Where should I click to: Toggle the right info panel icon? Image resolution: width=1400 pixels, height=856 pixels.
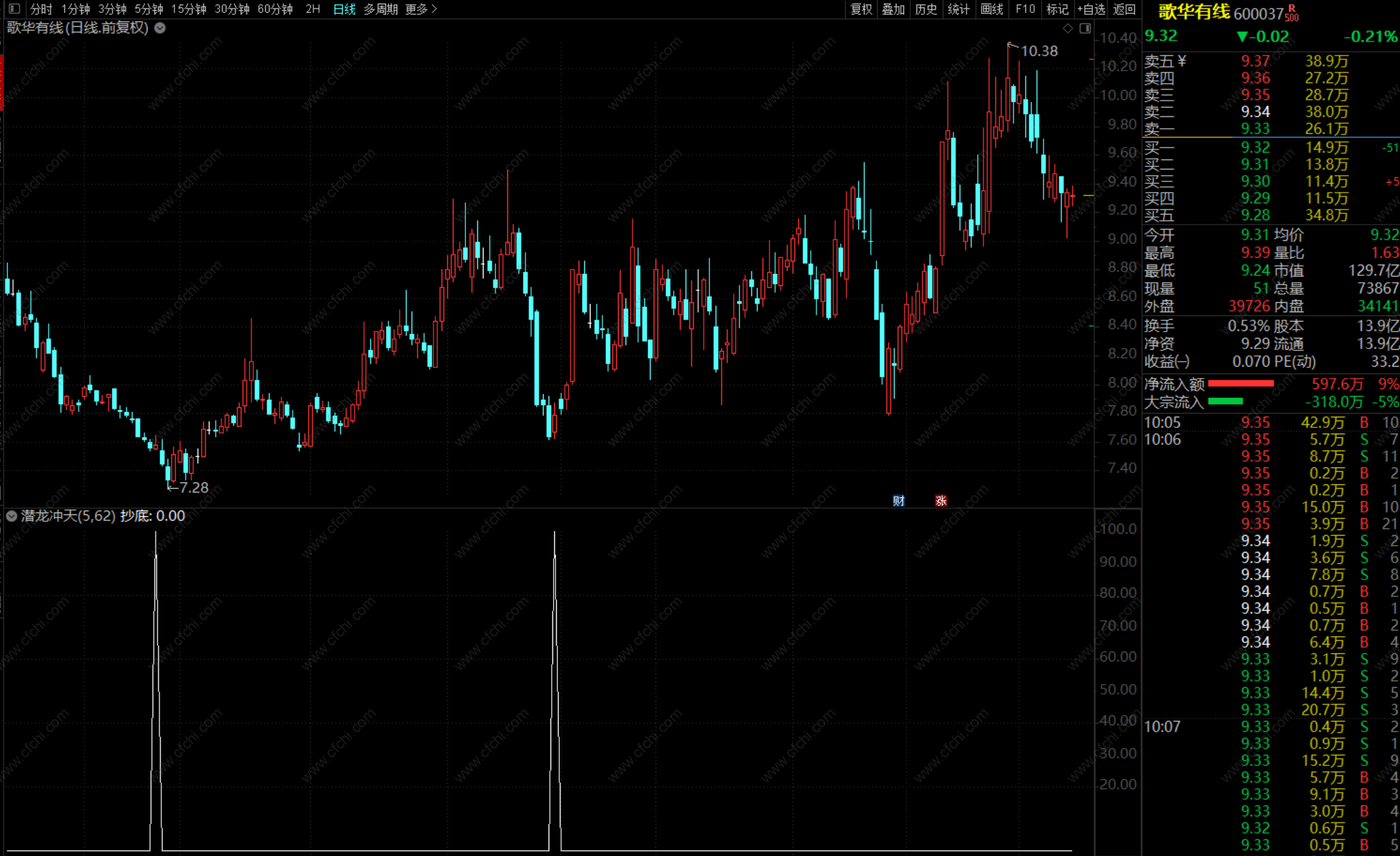[x=1085, y=28]
